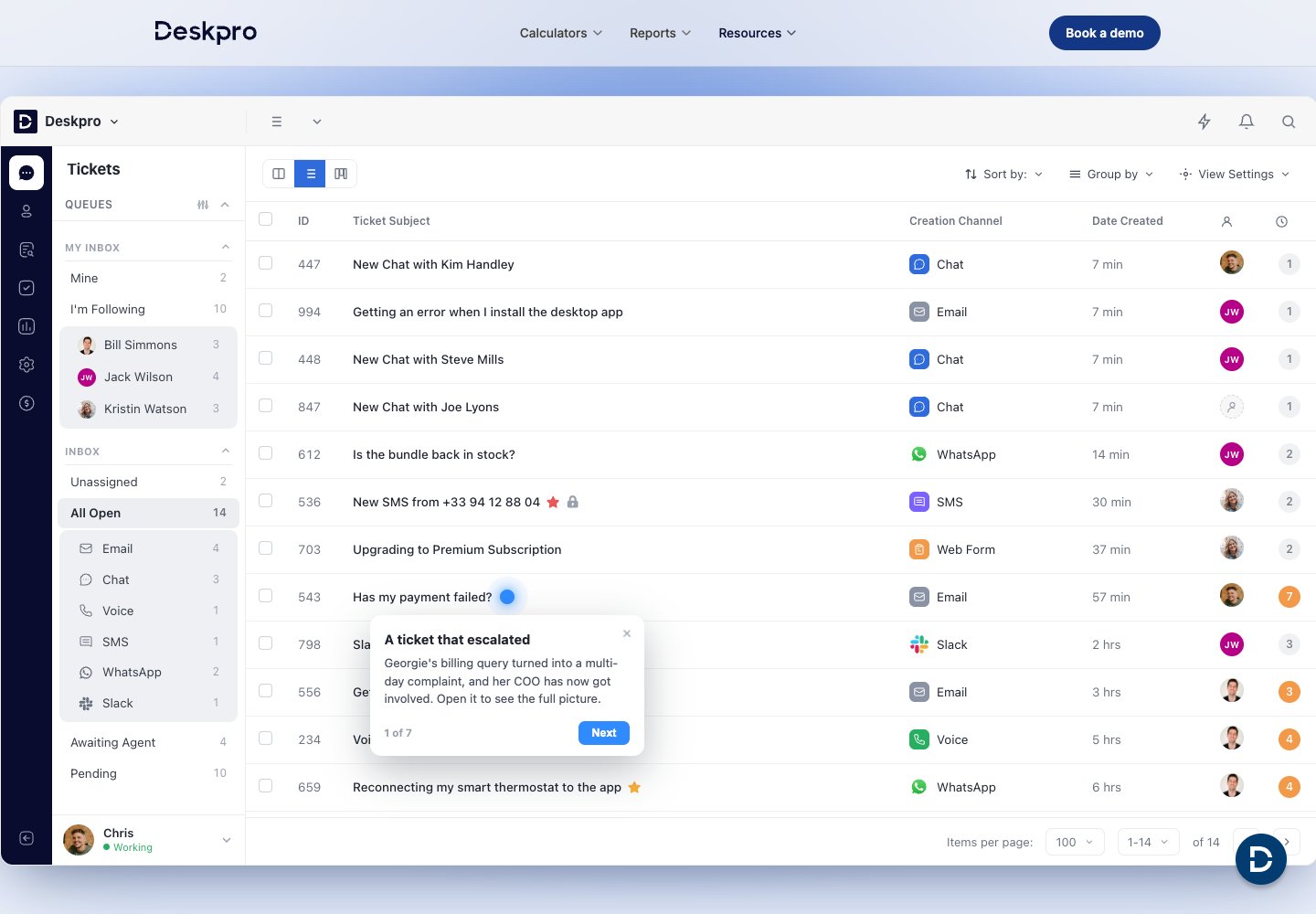This screenshot has height=914, width=1316.
Task: Open the View Settings dropdown
Action: pyautogui.click(x=1235, y=174)
